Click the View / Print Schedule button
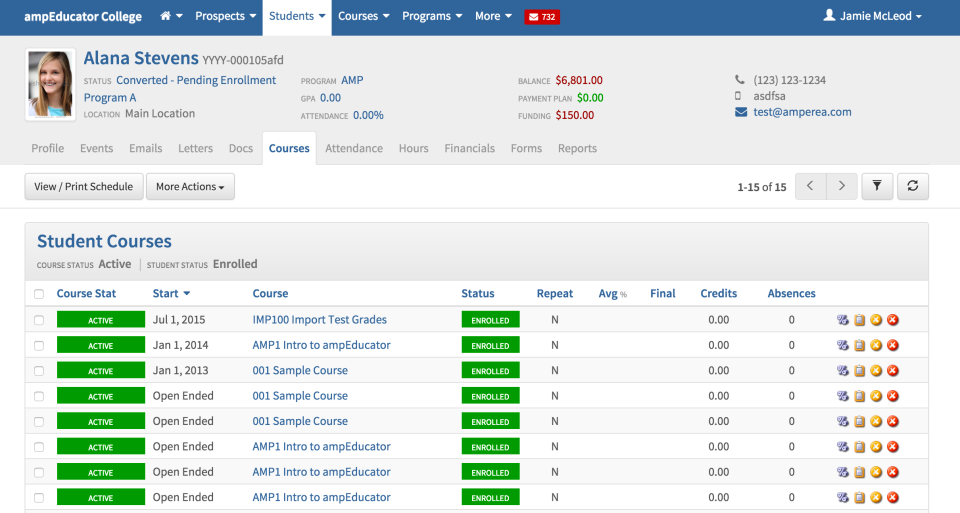The image size is (960, 513). click(x=84, y=186)
